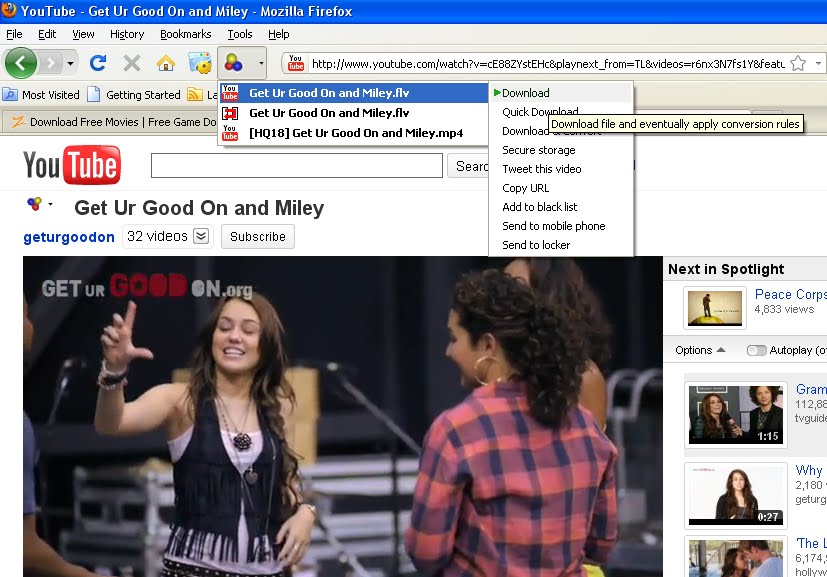Choose Copy URL option

[561, 188]
